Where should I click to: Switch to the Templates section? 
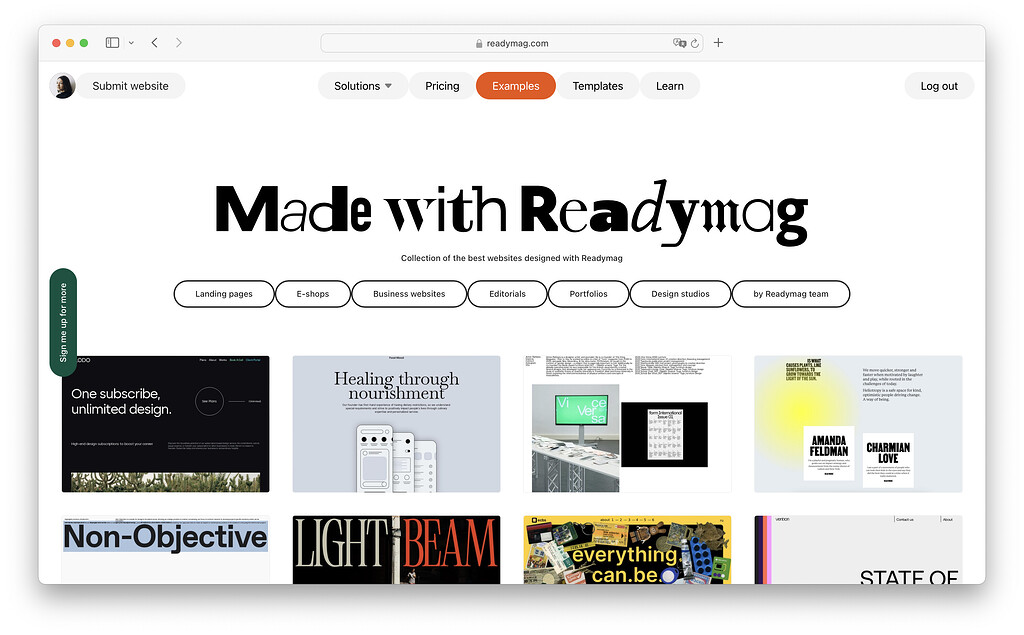(x=597, y=86)
